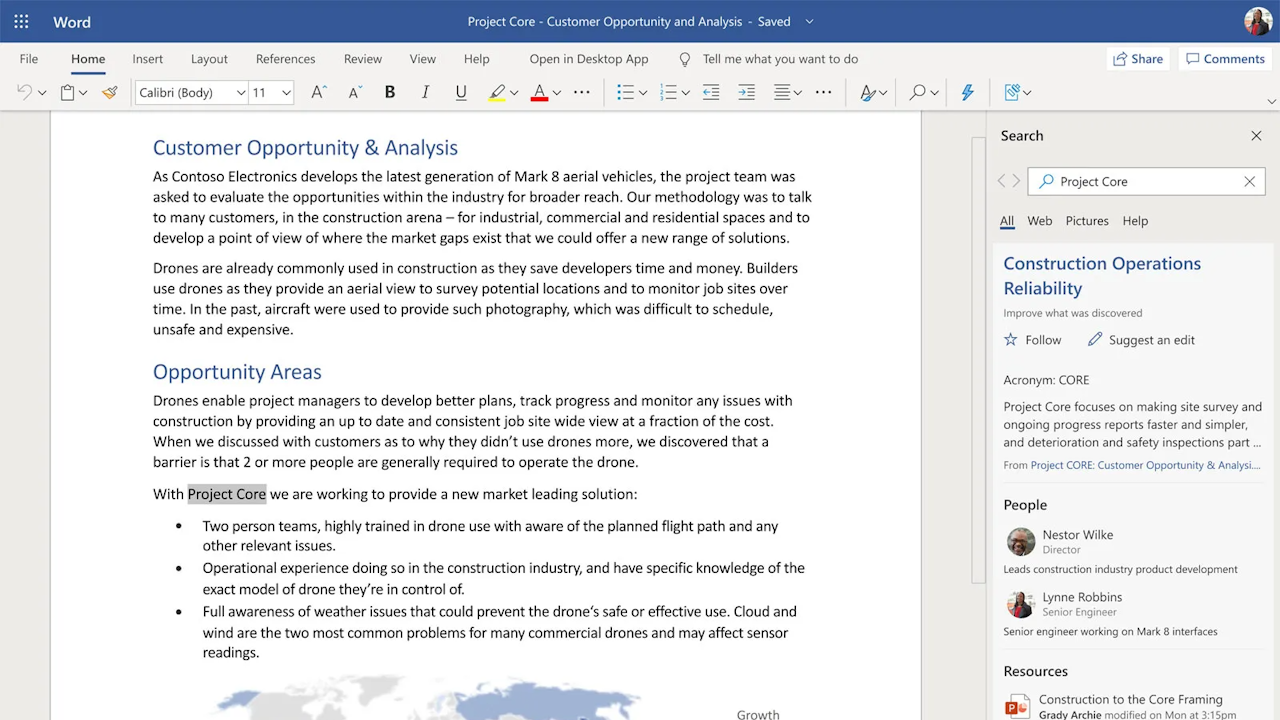This screenshot has height=720, width=1280.
Task: Decrease indent of the paragraph
Action: tap(711, 93)
